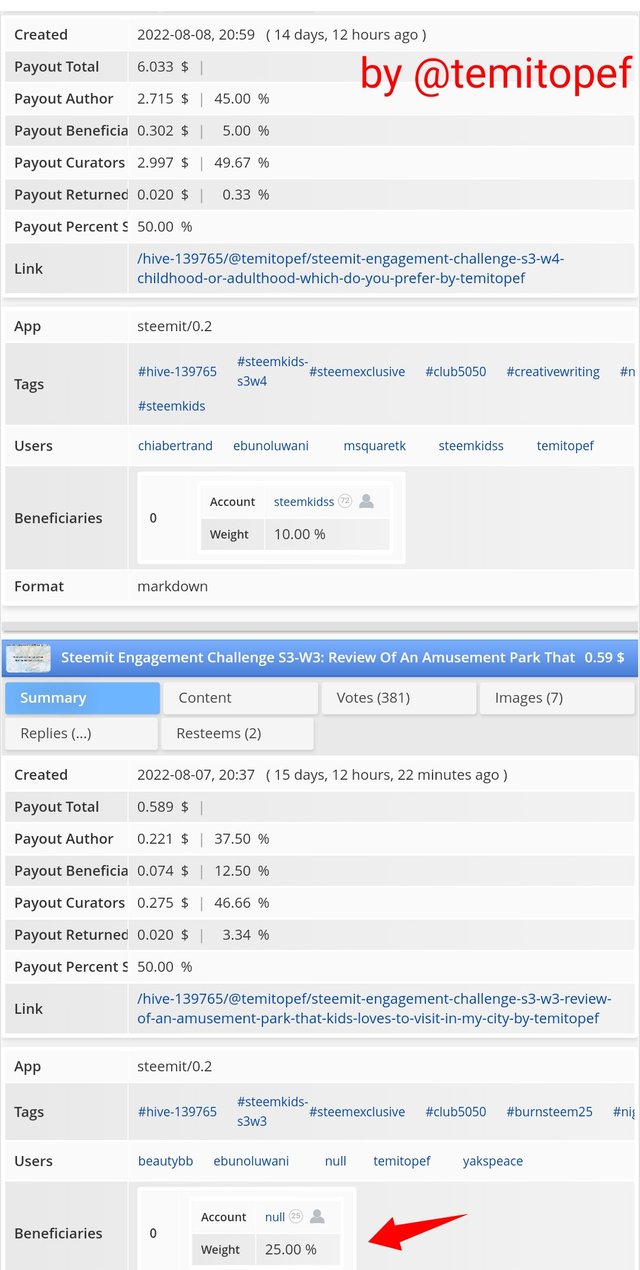Click #steemexclusive tag in second post
Image resolution: width=640 pixels, height=1270 pixels.
pyautogui.click(x=357, y=1111)
